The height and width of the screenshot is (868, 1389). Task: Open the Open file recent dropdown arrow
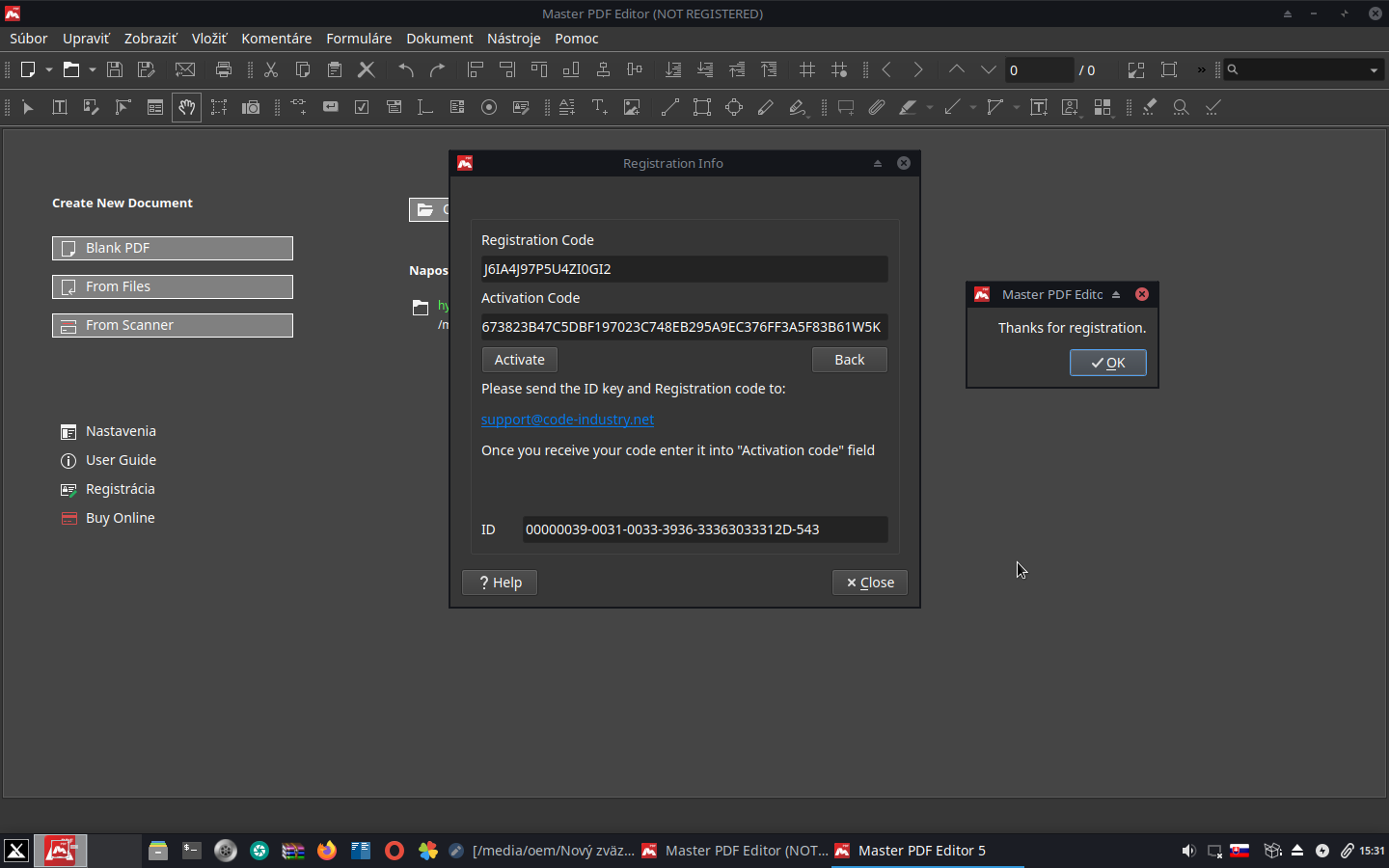(93, 69)
